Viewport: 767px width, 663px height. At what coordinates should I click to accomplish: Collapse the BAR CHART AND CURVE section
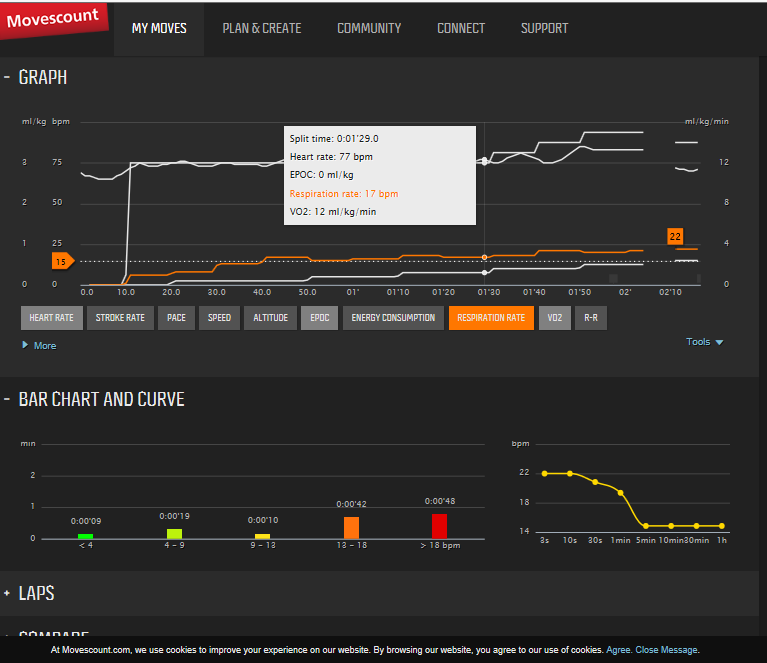[7, 399]
